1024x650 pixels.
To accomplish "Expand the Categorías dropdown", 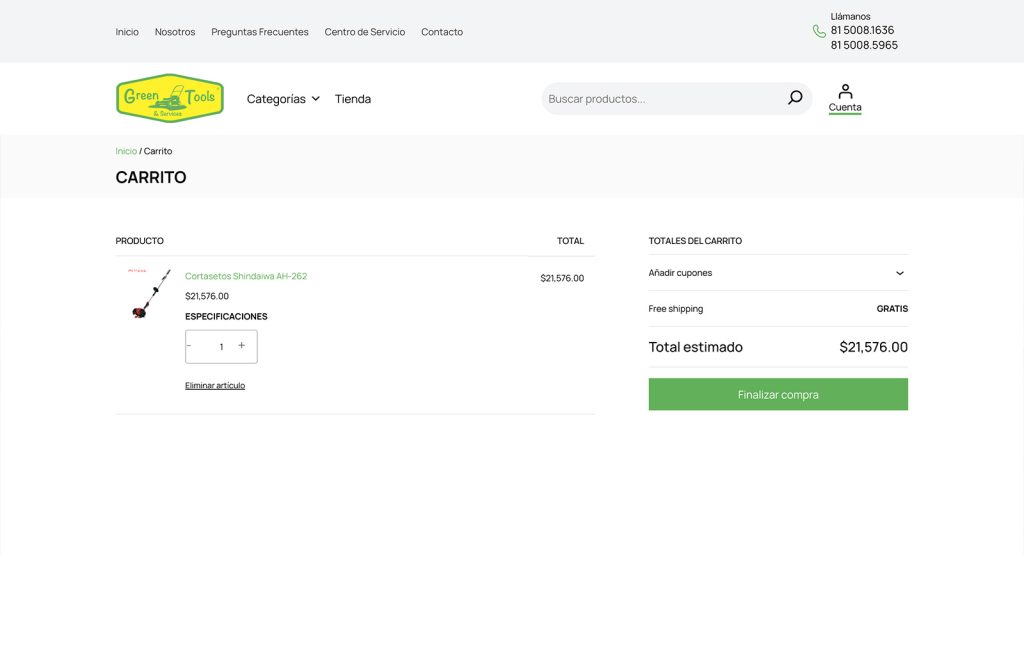I will pos(276,98).
